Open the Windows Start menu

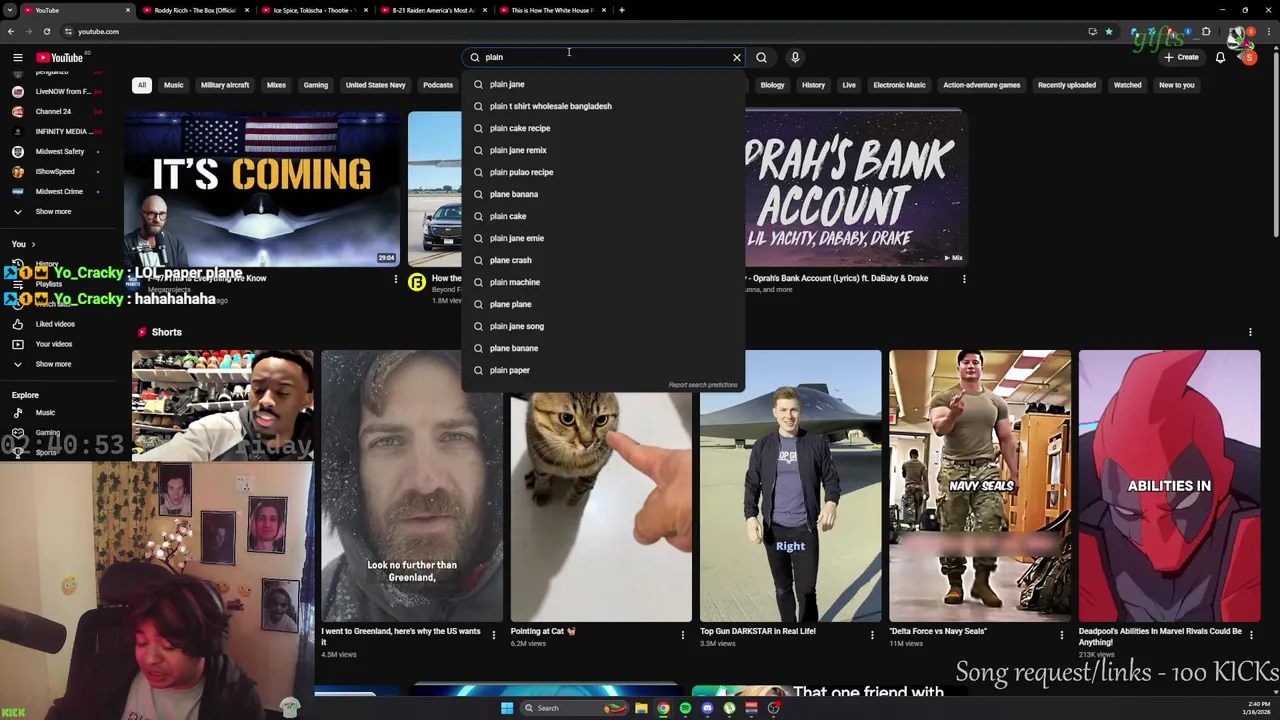pyautogui.click(x=507, y=708)
